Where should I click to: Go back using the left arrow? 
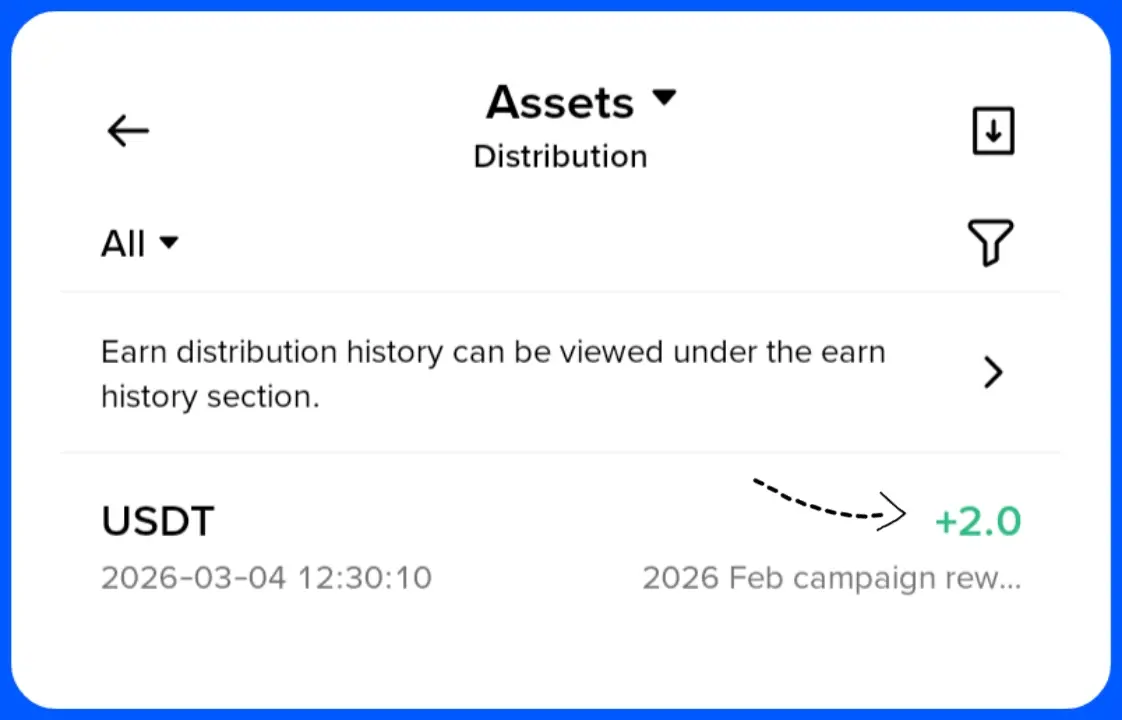point(128,131)
